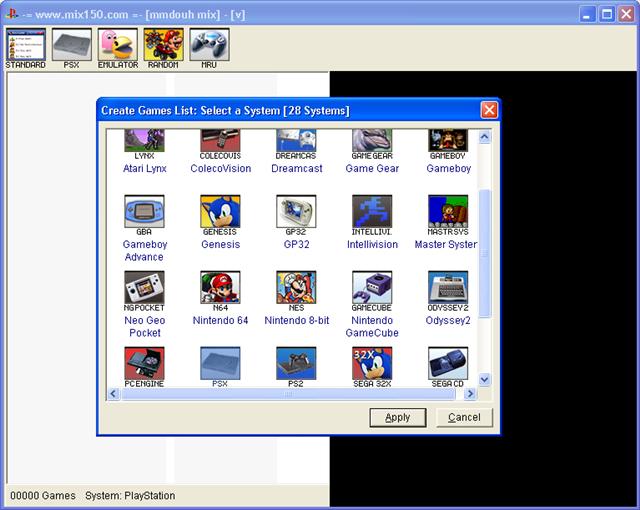Viewport: 640px width, 510px height.
Task: Close the Create Games List dialog
Action: [x=489, y=110]
